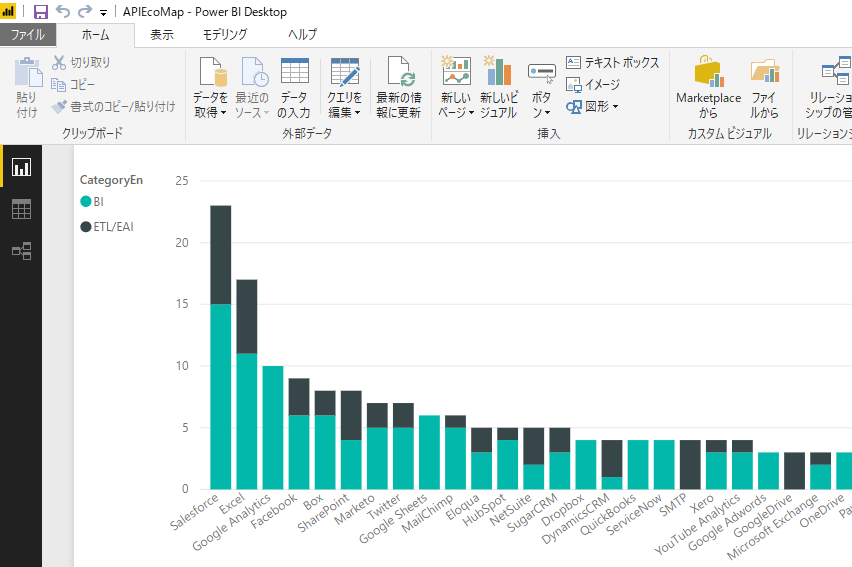Click the コピー (copy) button

73,85
